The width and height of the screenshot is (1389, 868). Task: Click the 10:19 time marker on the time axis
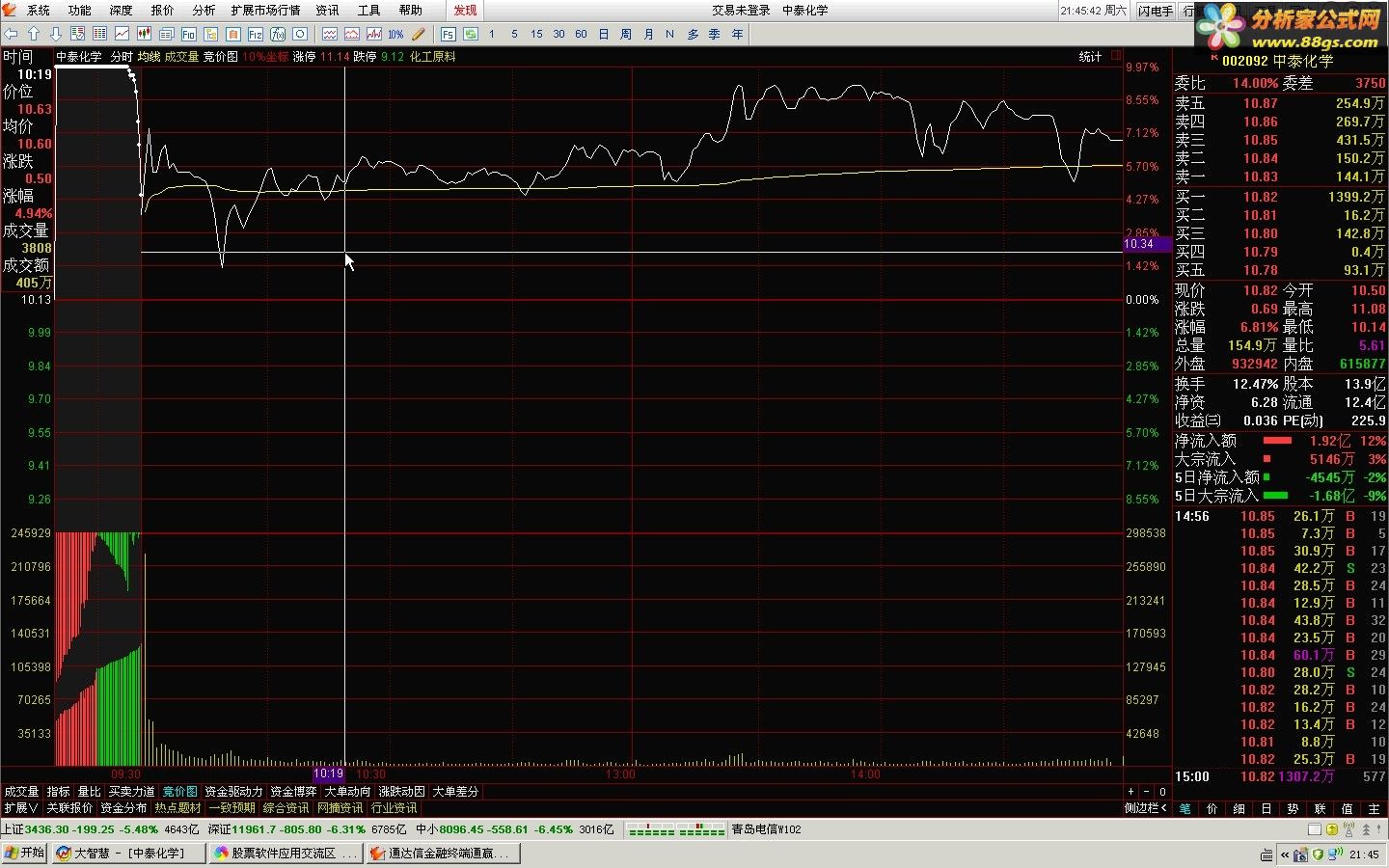pos(329,773)
